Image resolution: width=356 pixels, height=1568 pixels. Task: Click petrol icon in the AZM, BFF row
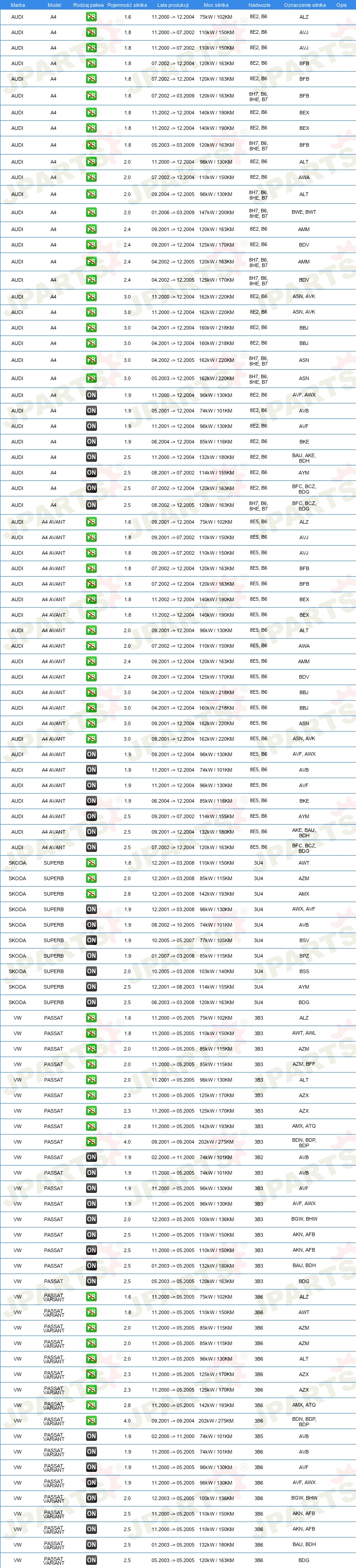91,1065
